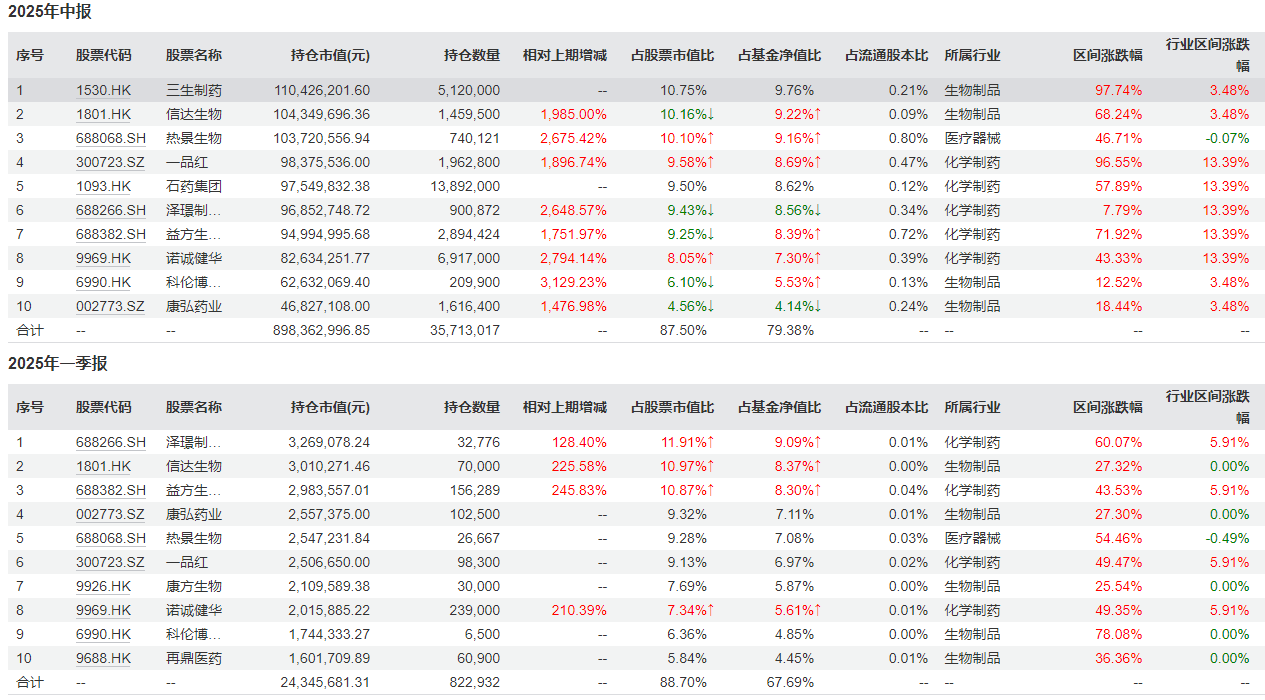Select market value 46,827,108.00
The height and width of the screenshot is (700, 1265).
pos(326,306)
